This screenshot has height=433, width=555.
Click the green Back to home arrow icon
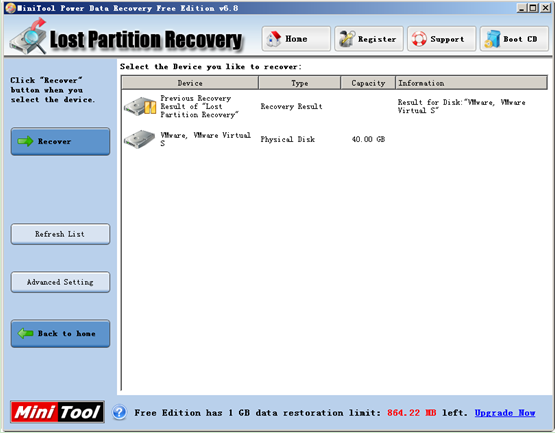point(25,333)
